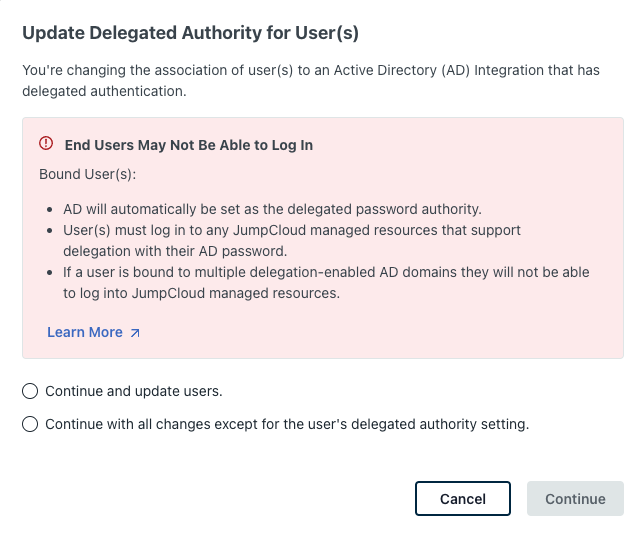This screenshot has width=644, height=537.
Task: Click the Bound User(s) label
Action: (x=87, y=174)
